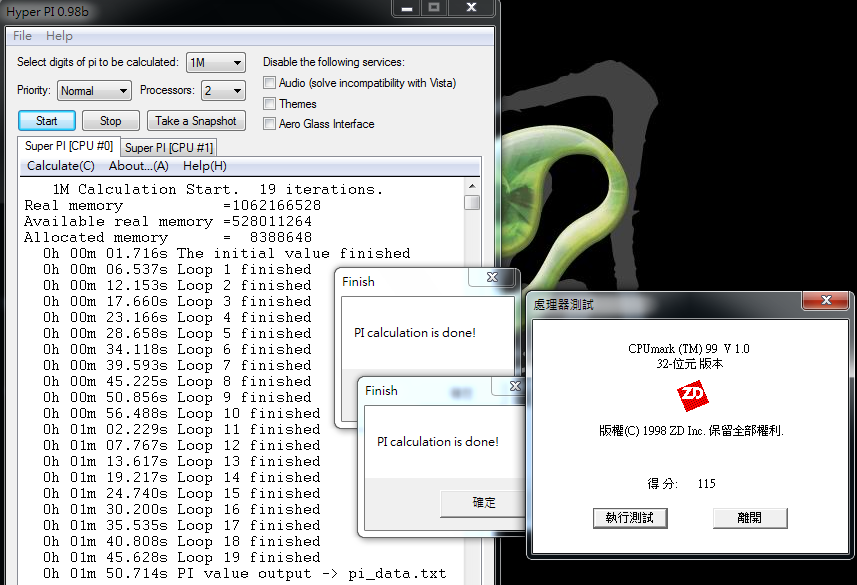The width and height of the screenshot is (857, 585).
Task: Confirm with the 確定 button
Action: pos(483,502)
